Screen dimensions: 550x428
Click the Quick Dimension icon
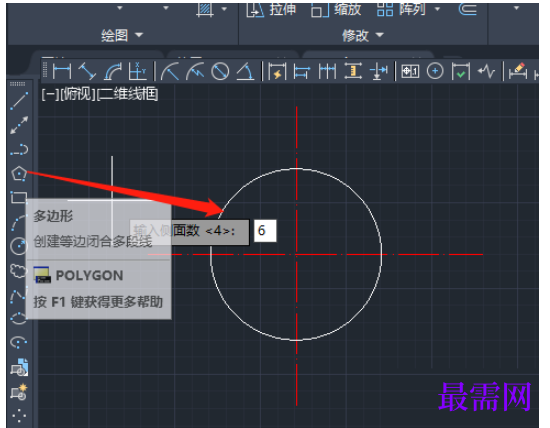point(277,71)
